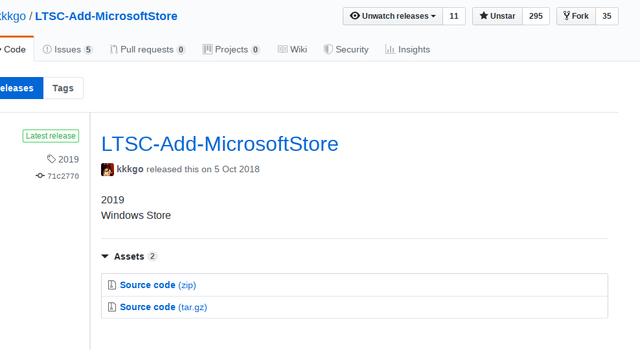Click the eye icon on Unwatch
The height and width of the screenshot is (360, 640).
pyautogui.click(x=355, y=16)
